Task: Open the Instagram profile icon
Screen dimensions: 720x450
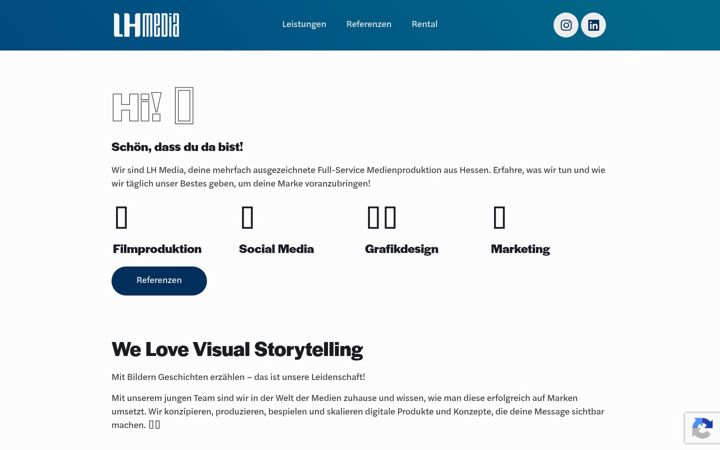Action: [x=566, y=25]
